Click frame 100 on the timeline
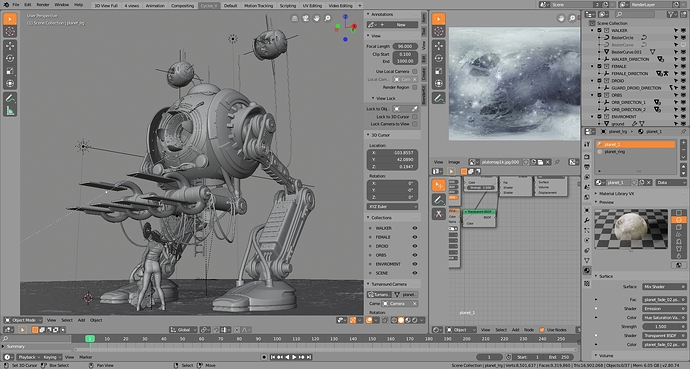 point(277,339)
